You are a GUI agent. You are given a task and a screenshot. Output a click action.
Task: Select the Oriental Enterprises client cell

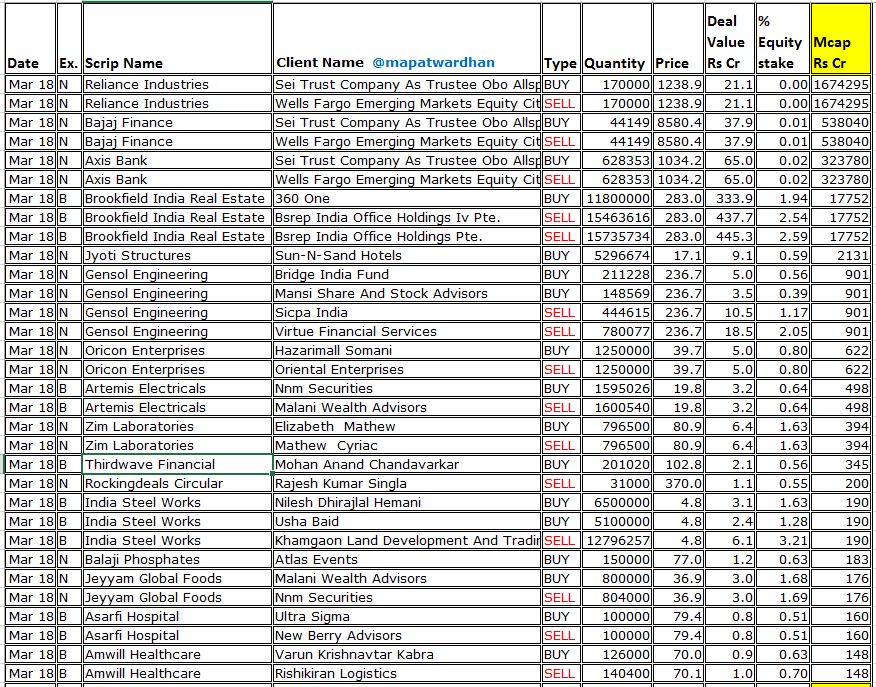tap(407, 370)
